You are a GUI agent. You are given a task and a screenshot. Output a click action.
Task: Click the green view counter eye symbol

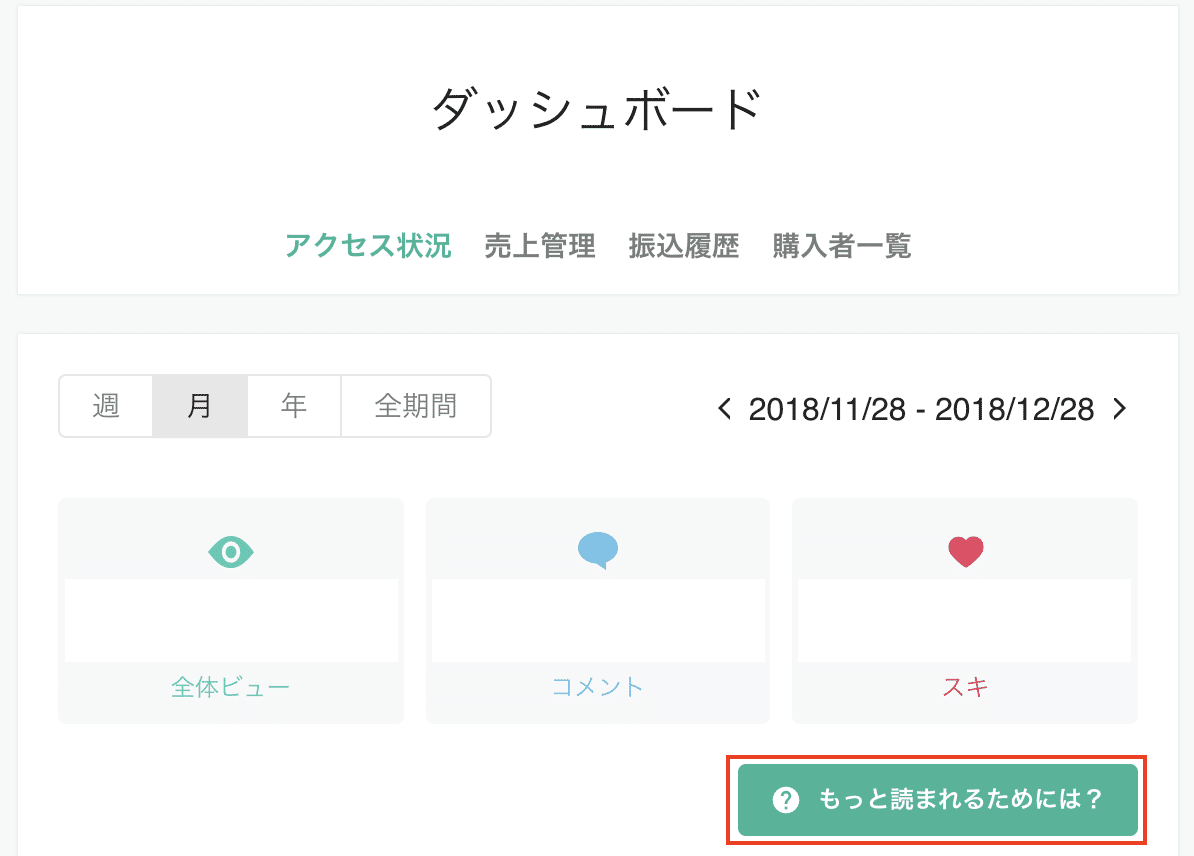[231, 551]
